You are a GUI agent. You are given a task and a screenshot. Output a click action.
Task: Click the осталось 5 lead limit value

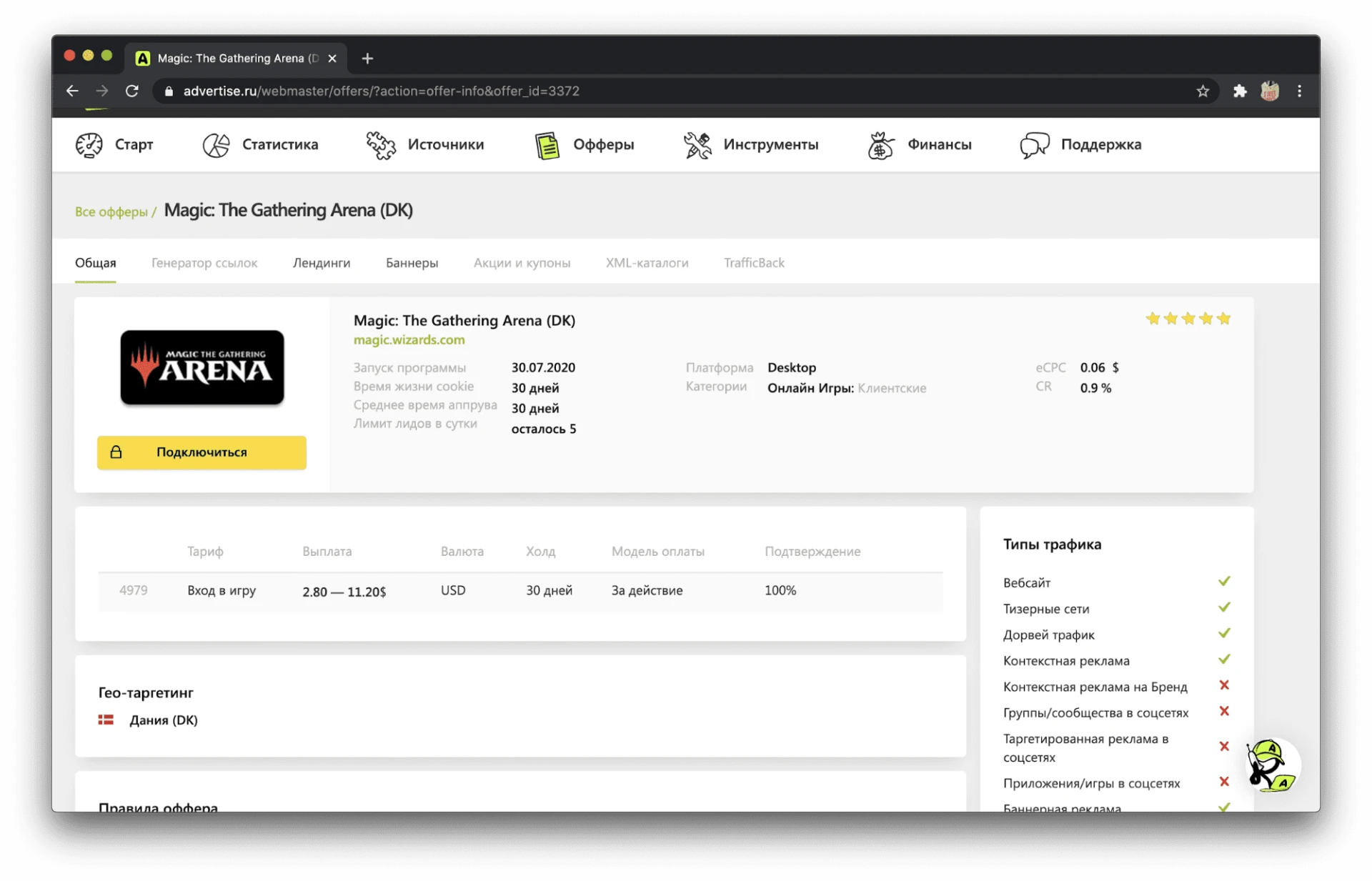(x=544, y=429)
